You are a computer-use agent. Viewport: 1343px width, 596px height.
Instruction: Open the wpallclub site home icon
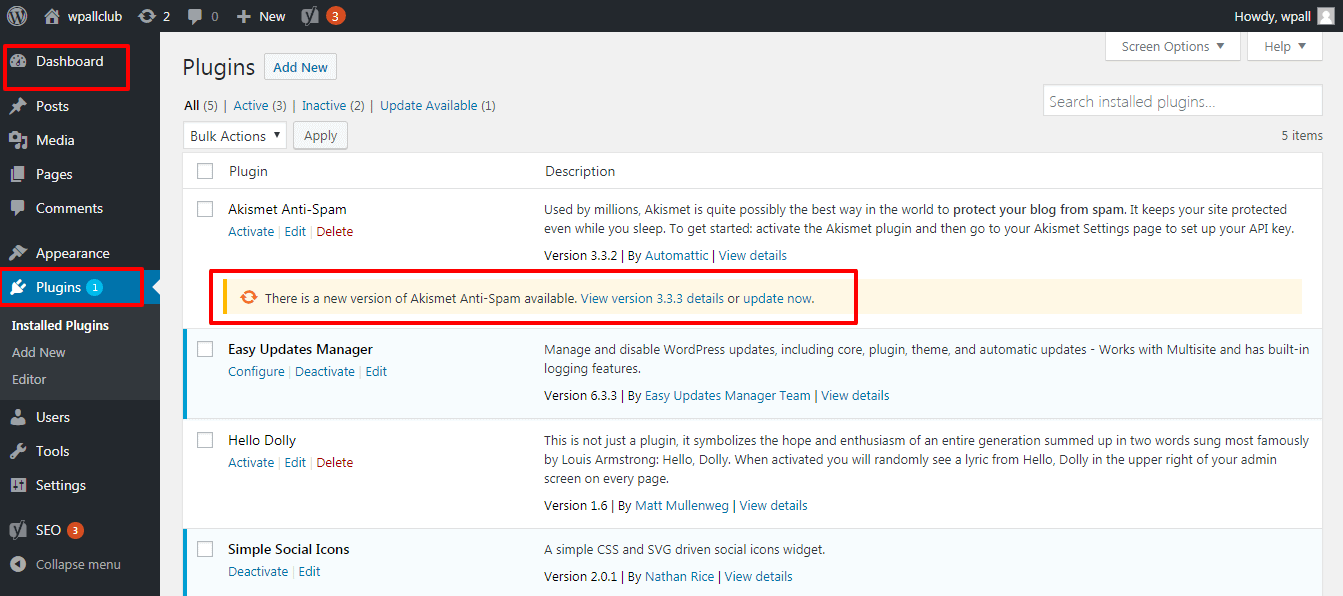[x=52, y=16]
